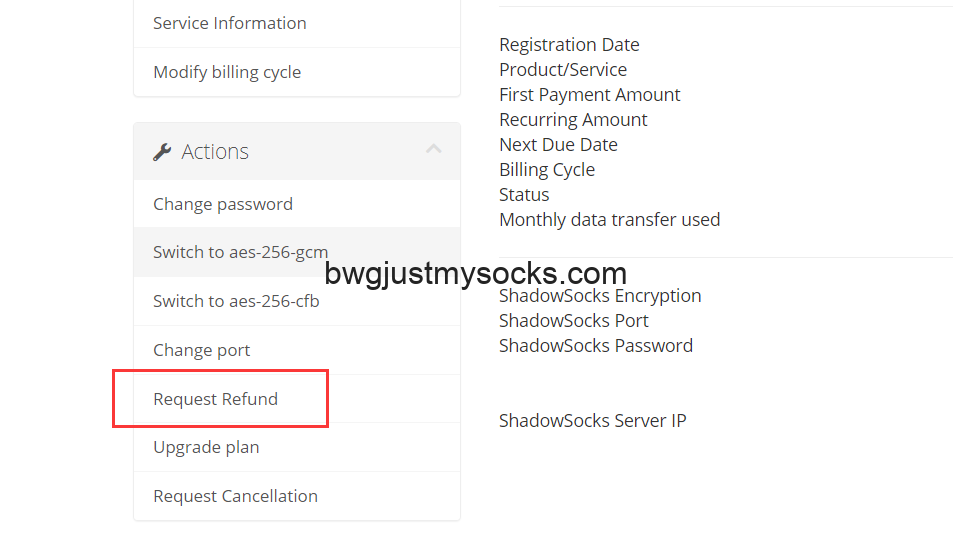Click the Monthly data transfer used label
Viewport: 953px width, 551px height.
609,220
